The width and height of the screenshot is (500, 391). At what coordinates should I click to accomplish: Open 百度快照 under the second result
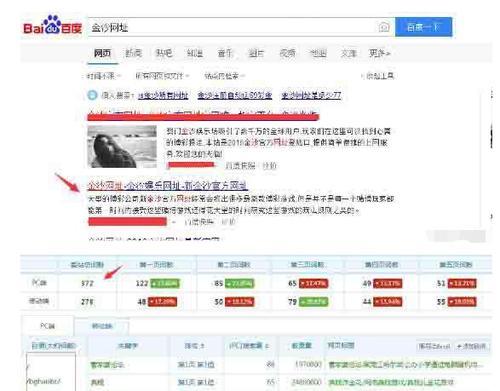pyautogui.click(x=199, y=222)
